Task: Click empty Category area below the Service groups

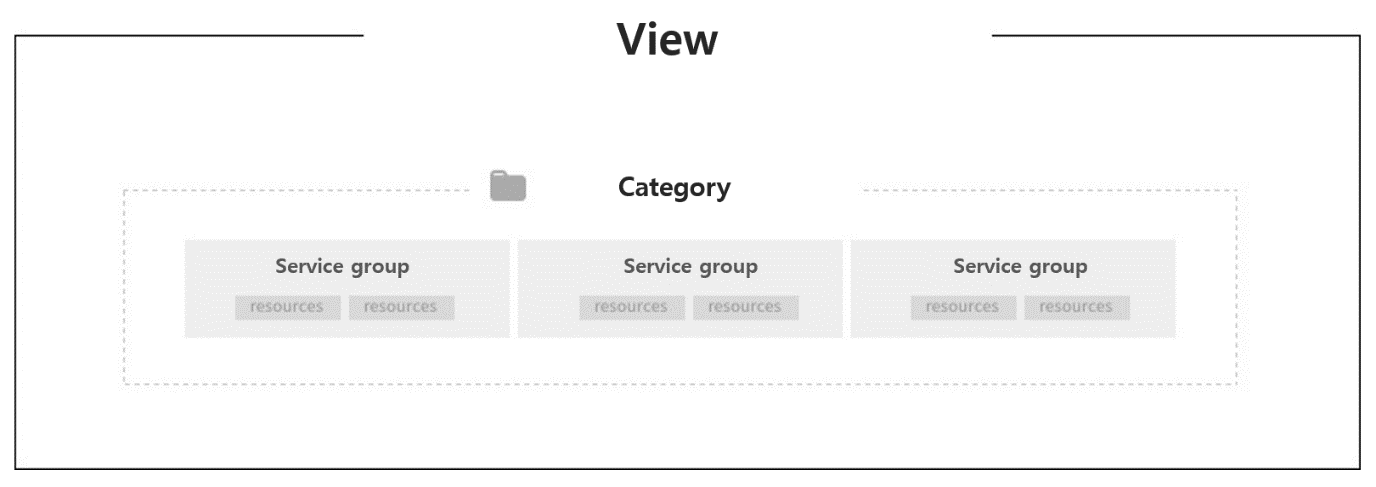Action: pos(680,361)
